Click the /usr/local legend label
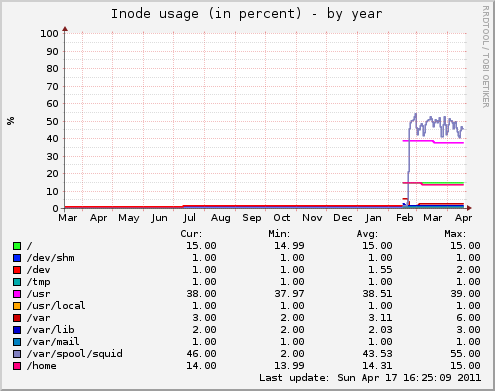Image resolution: width=495 pixels, height=391 pixels. (x=56, y=306)
